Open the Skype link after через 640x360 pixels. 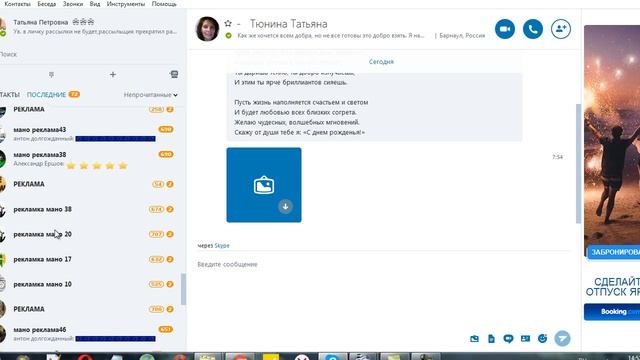click(x=222, y=245)
